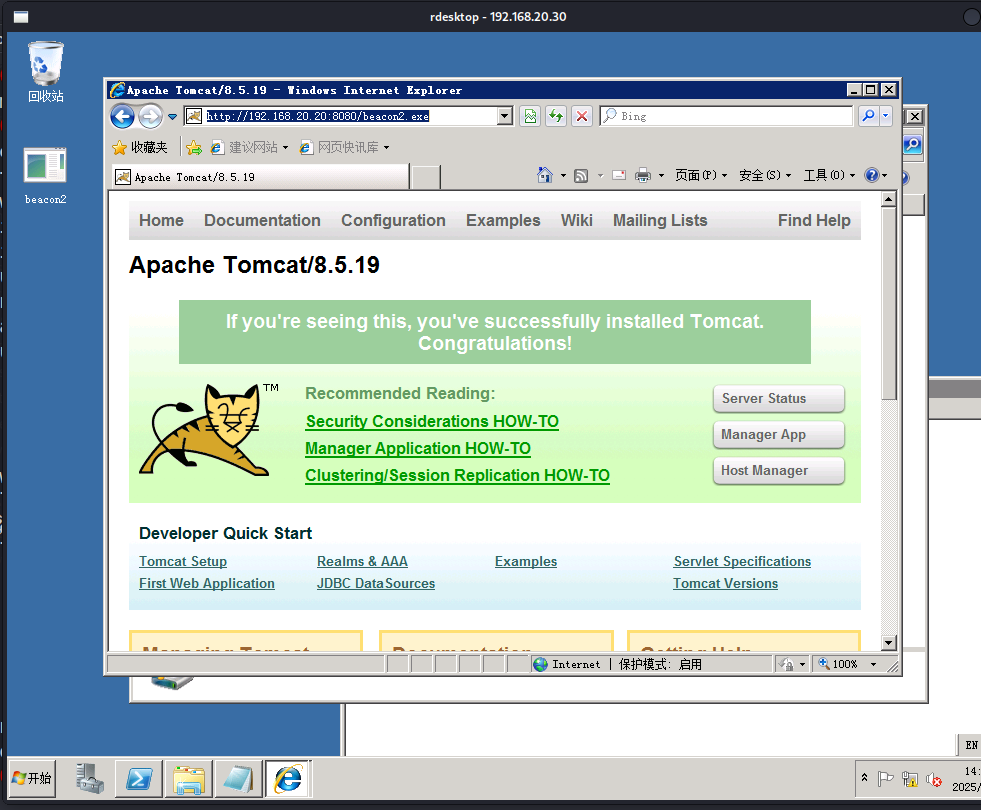Open the file explorer taskbar icon

pos(189,779)
